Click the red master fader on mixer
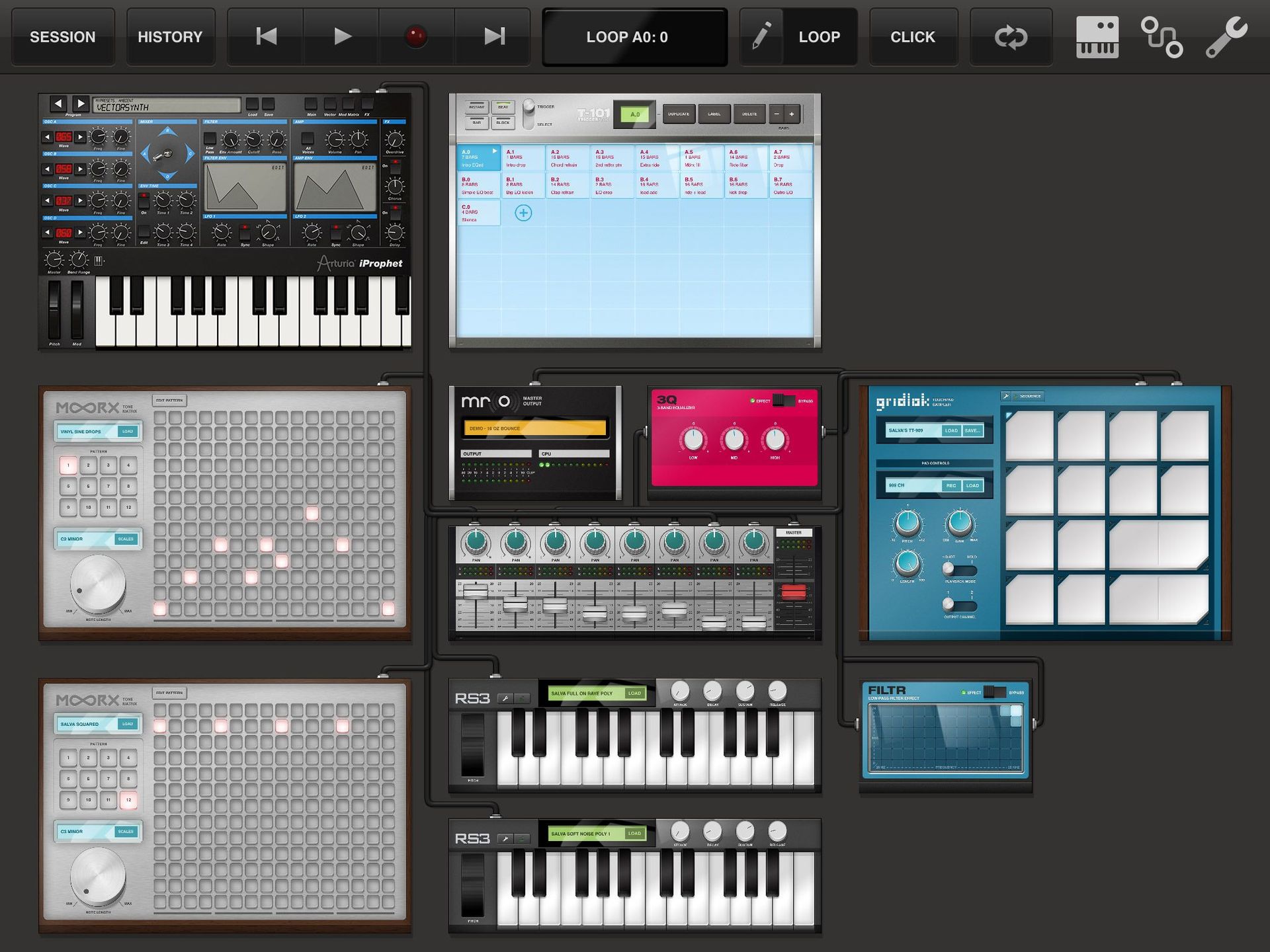This screenshot has height=952, width=1270. (794, 592)
